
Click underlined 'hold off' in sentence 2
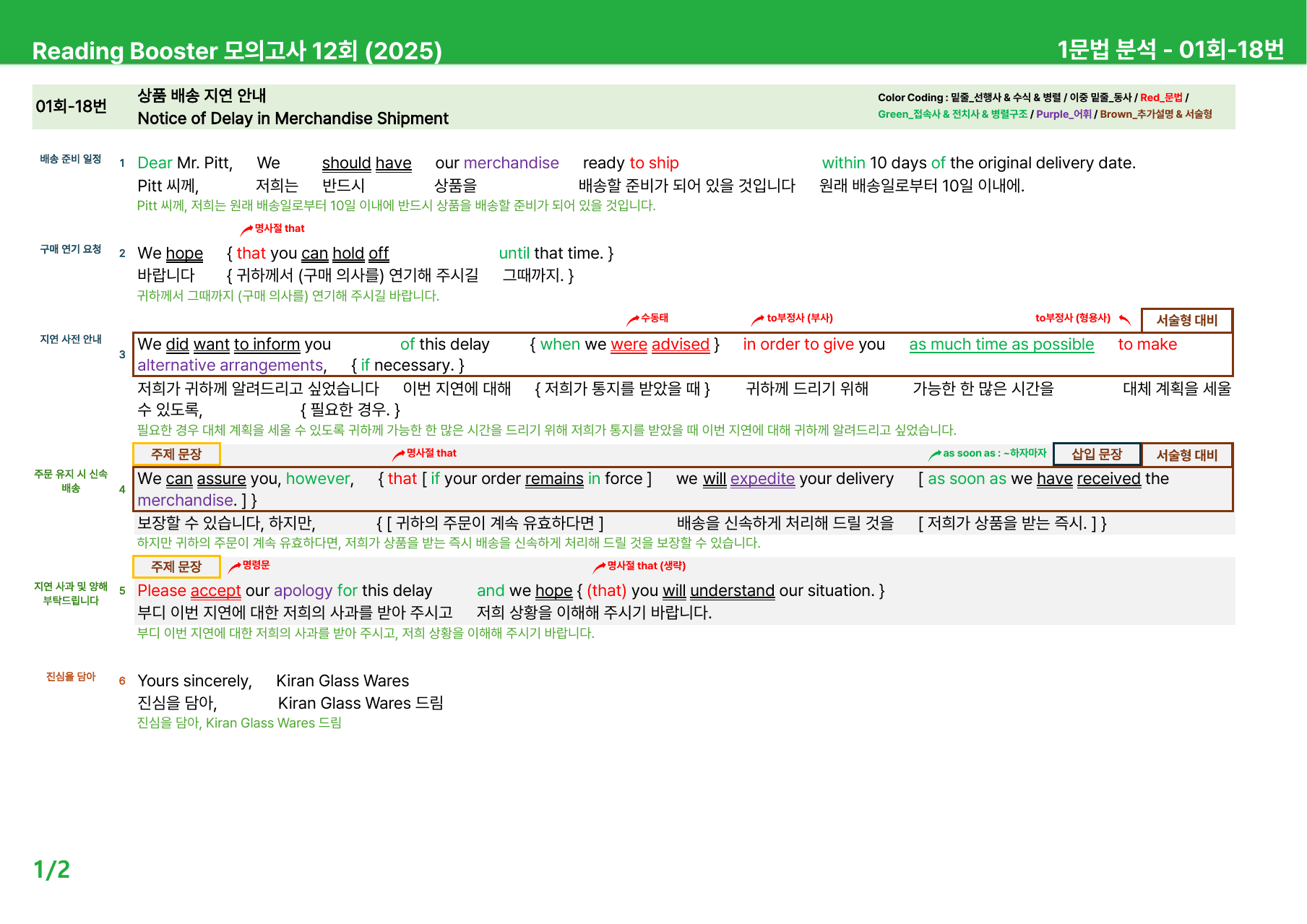coord(361,254)
